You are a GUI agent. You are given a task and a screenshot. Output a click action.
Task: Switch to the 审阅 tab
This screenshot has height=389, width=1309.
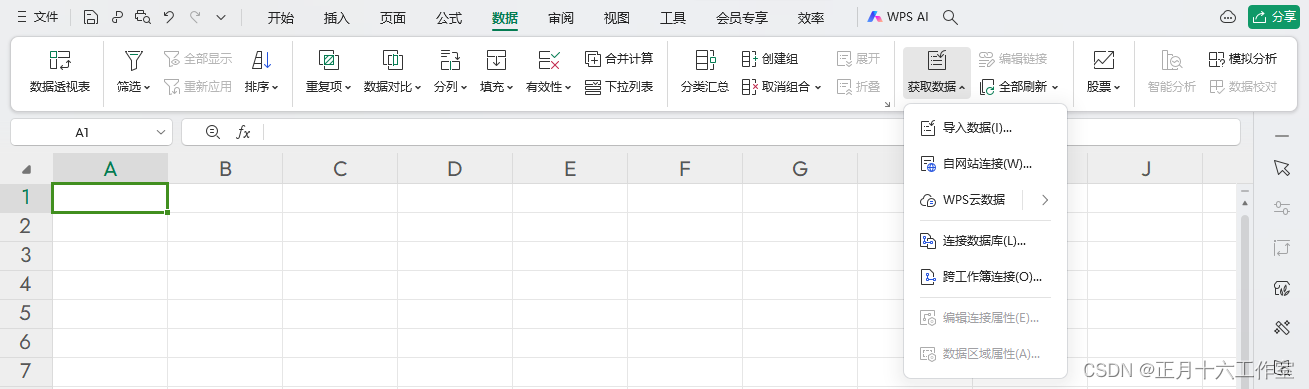(561, 18)
